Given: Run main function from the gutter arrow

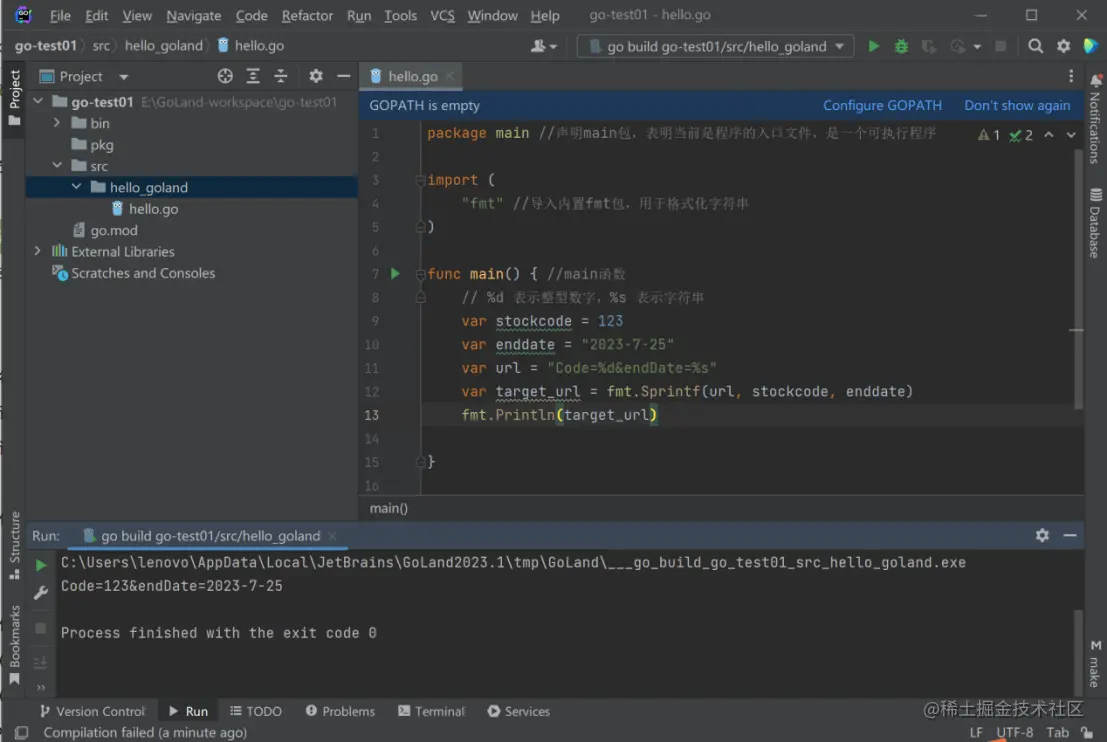Looking at the screenshot, I should click(395, 273).
